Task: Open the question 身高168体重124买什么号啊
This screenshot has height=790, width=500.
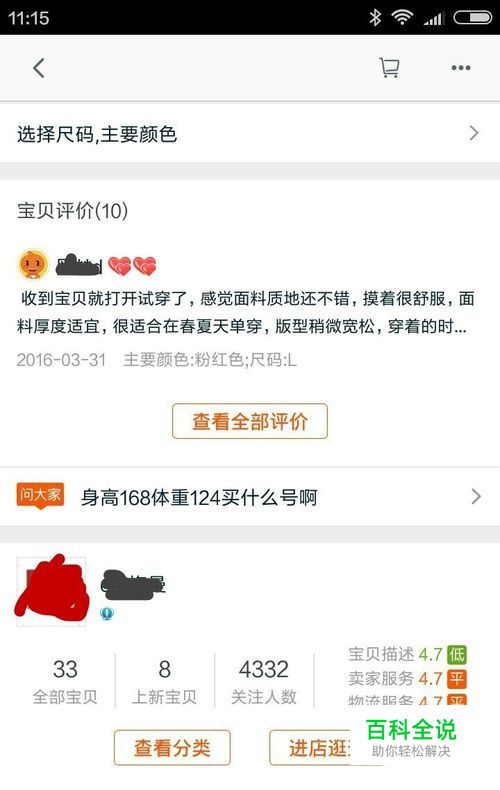Action: (199, 498)
